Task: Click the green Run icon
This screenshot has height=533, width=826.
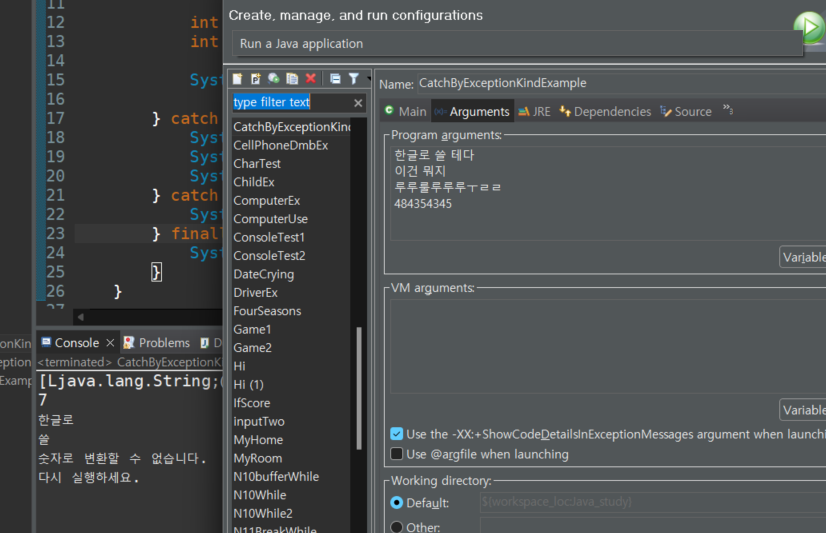Action: coord(810,27)
